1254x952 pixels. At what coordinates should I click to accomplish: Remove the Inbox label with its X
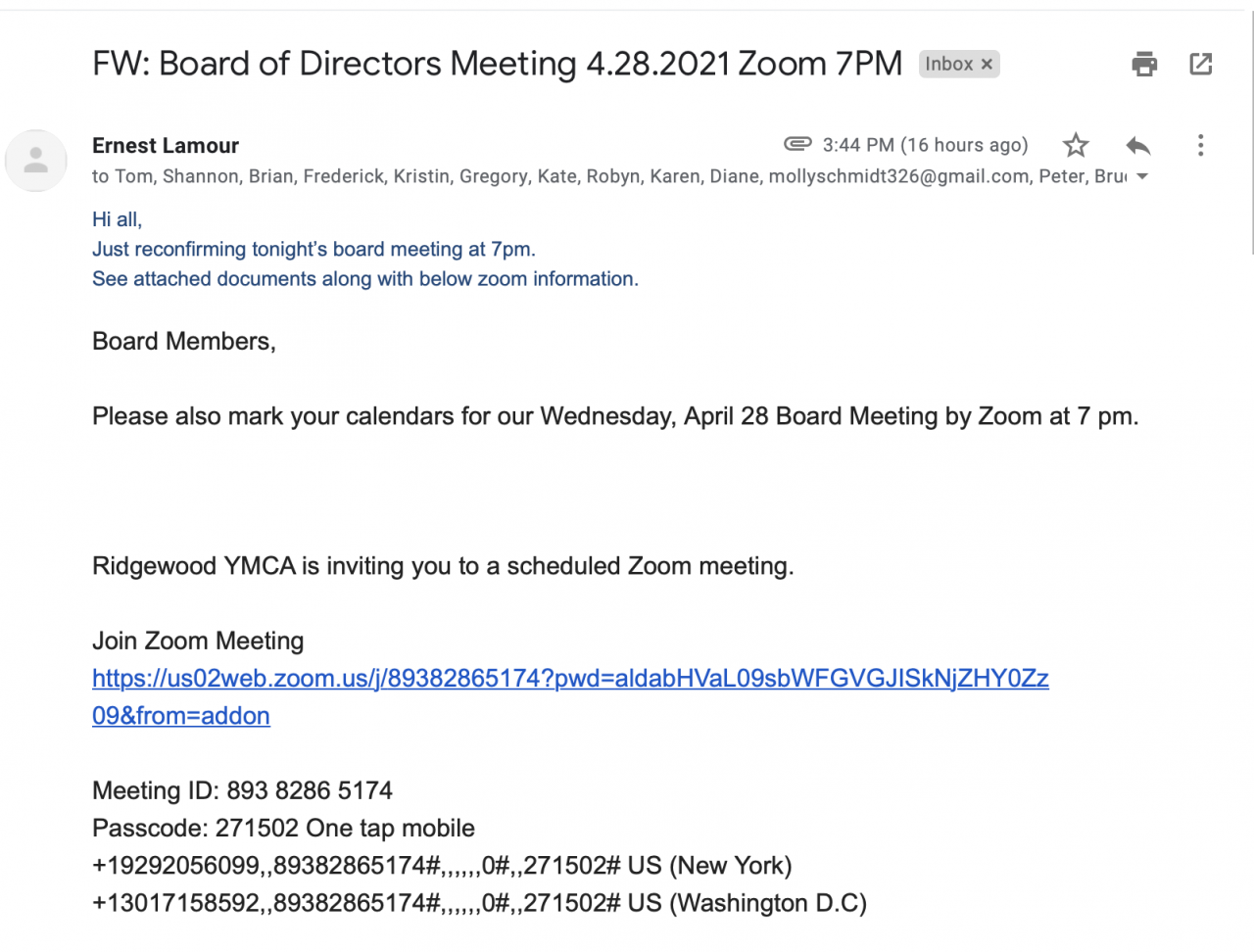coord(987,65)
